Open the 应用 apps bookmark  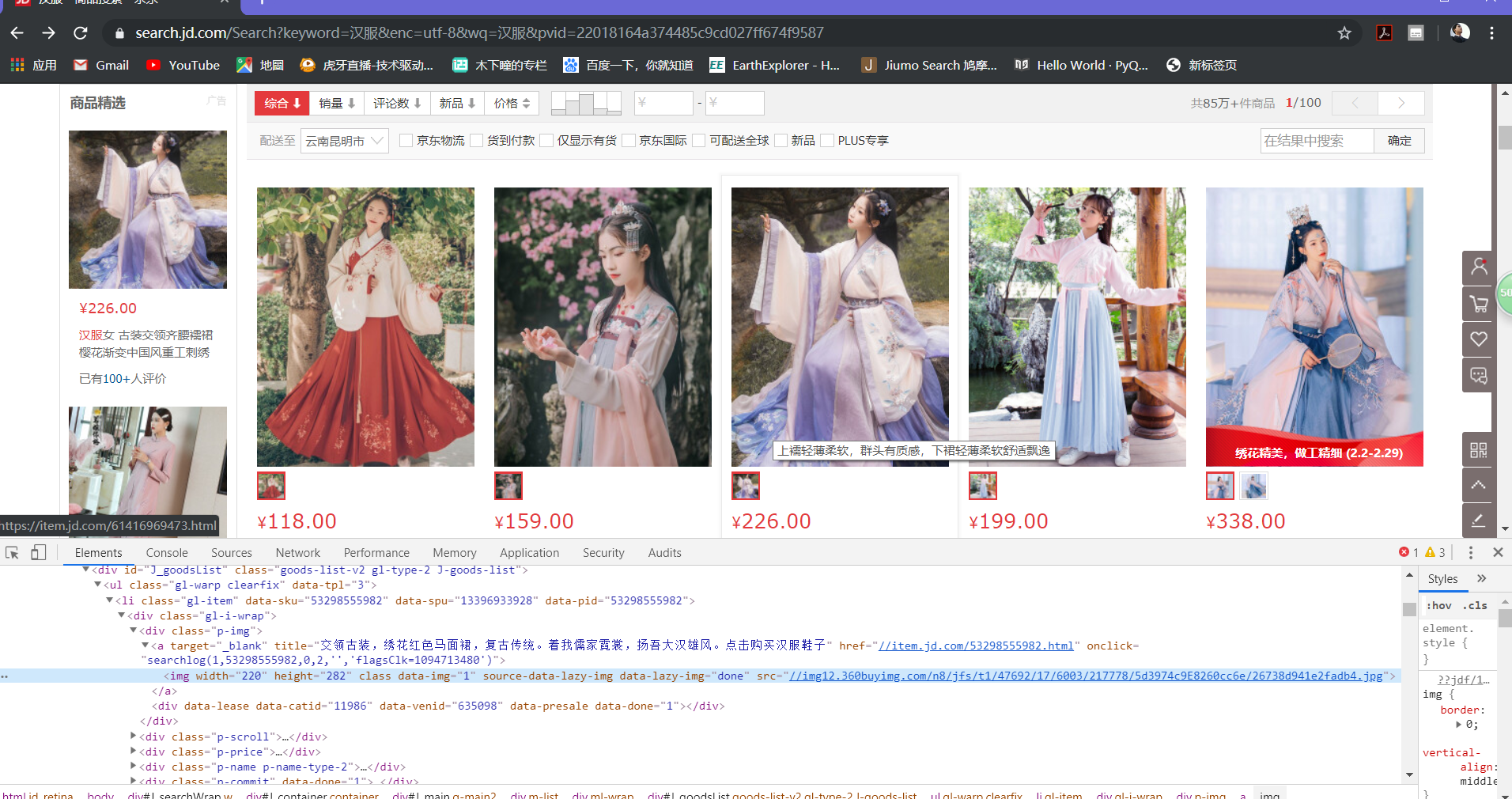click(33, 65)
